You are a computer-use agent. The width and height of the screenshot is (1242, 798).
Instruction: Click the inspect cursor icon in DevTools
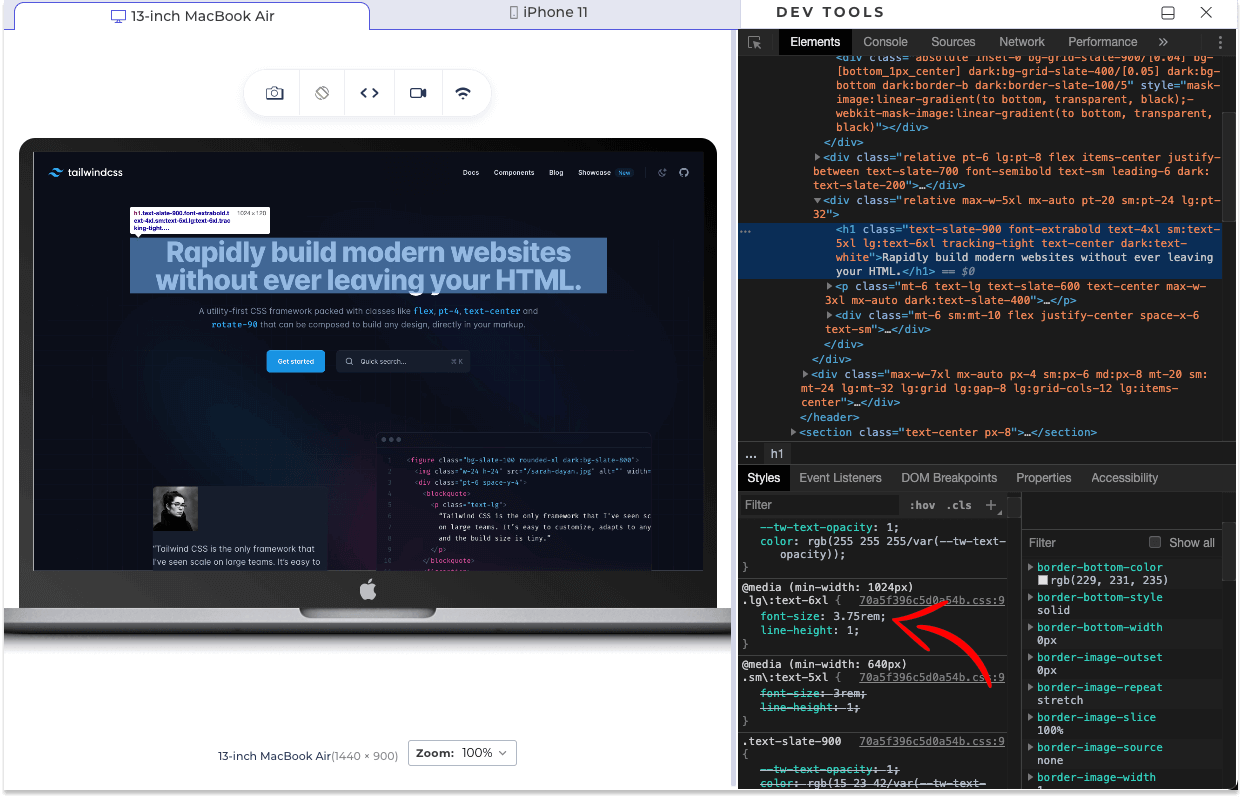756,42
